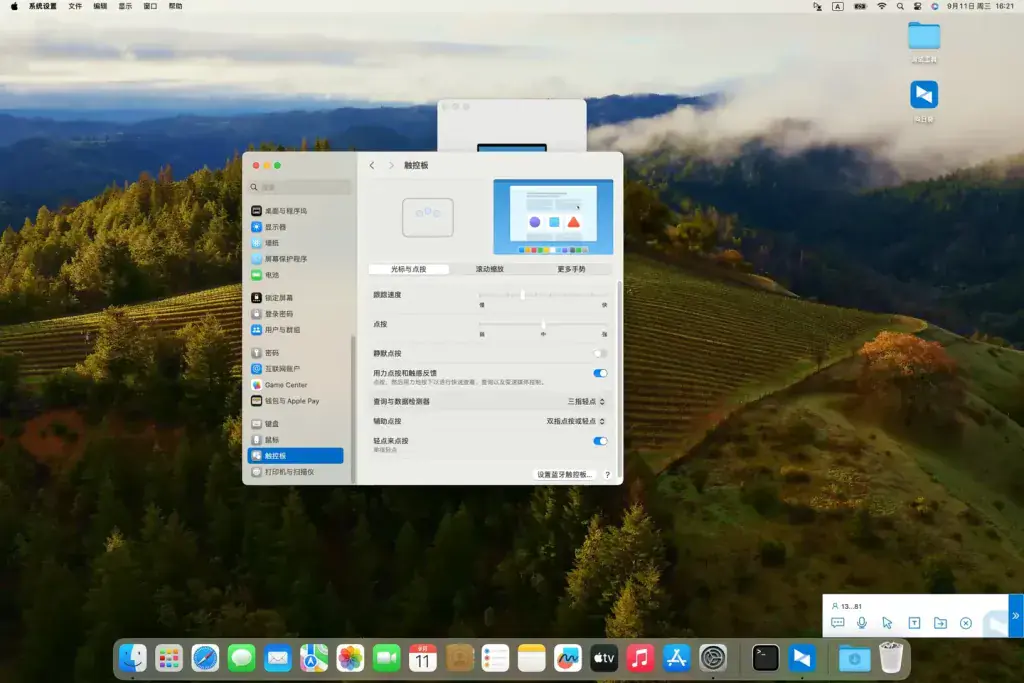Click chat bubble icon in remote control toolbar
The image size is (1024, 683).
pos(838,623)
